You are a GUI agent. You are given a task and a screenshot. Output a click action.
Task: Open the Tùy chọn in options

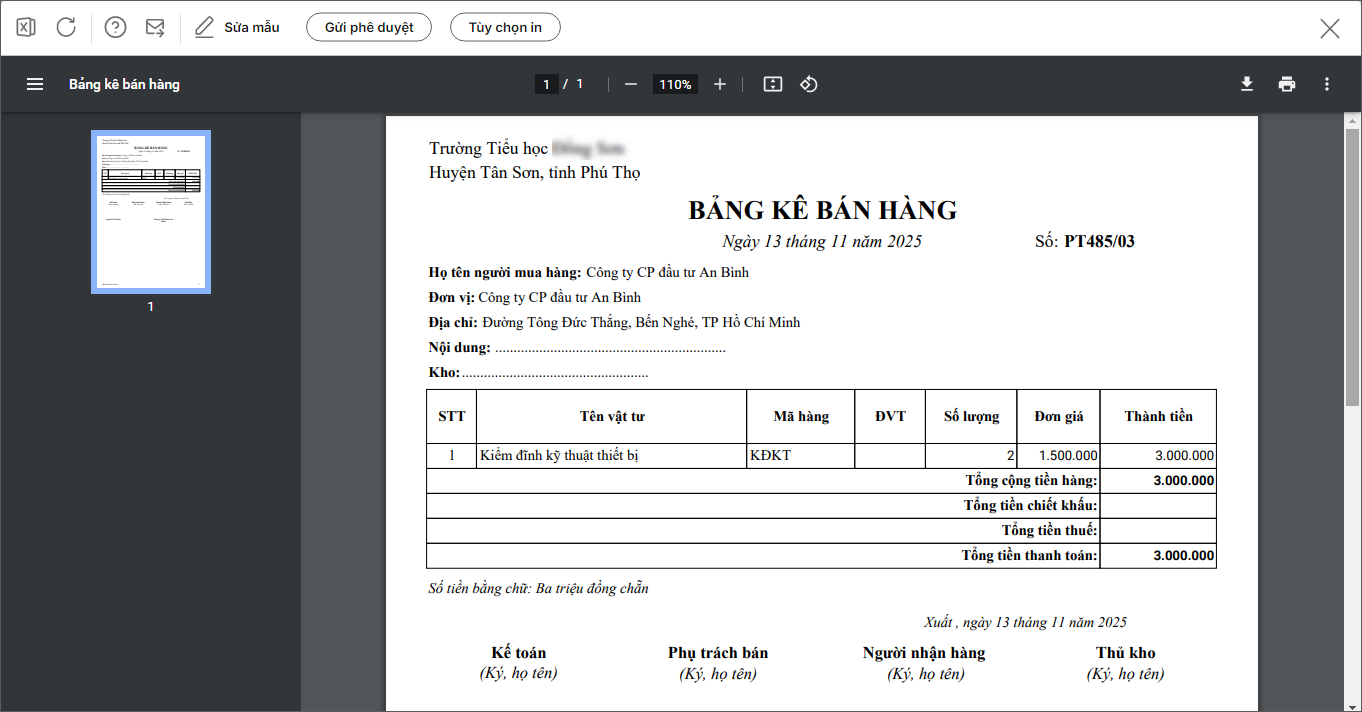click(x=505, y=27)
